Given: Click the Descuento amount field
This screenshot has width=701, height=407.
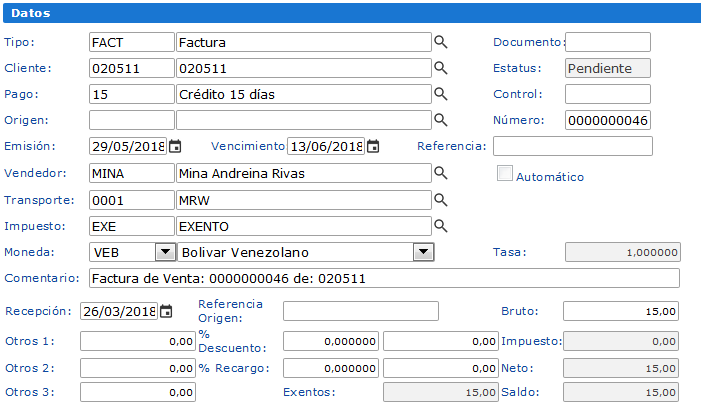Looking at the screenshot, I should click(x=441, y=341).
